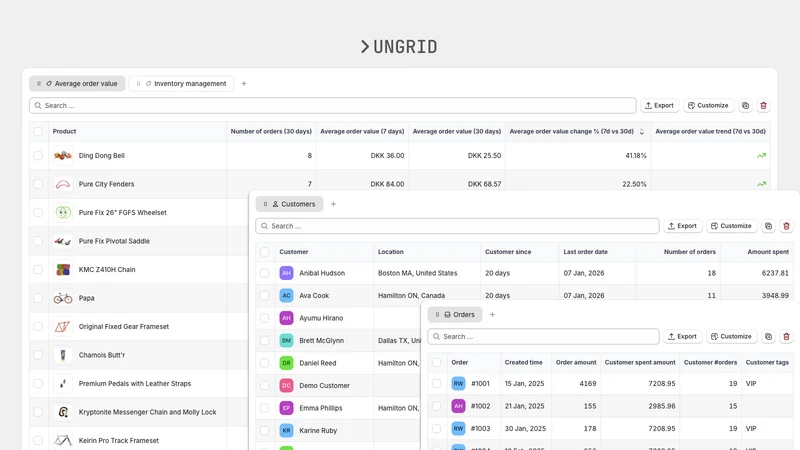Click the drag handle on Orders tab
Screen dimensions: 800x450
click(437, 315)
